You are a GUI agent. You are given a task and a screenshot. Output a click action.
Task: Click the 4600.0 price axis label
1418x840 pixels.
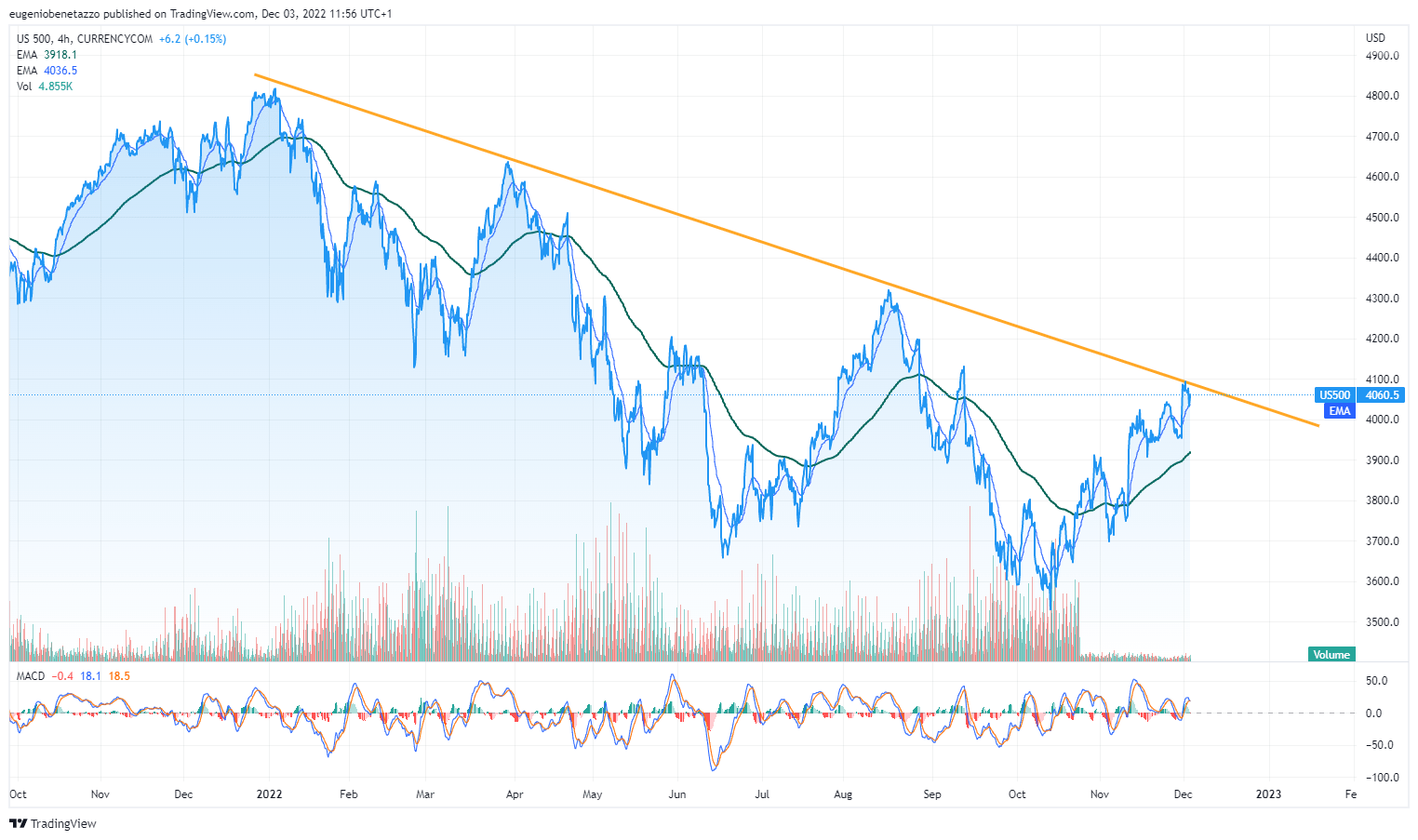[x=1383, y=177]
